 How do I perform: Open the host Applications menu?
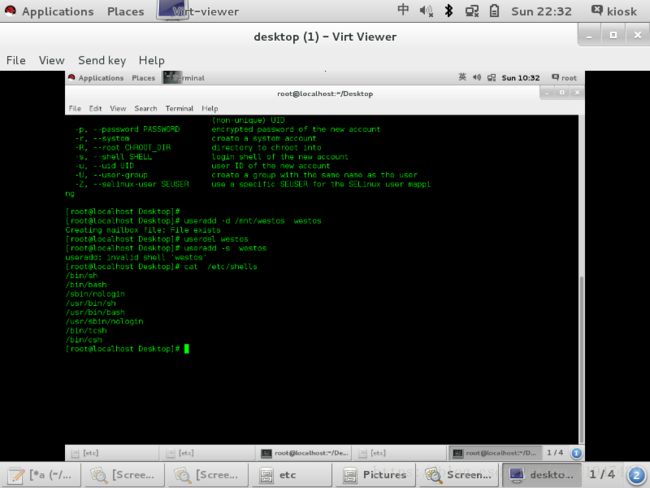58,11
